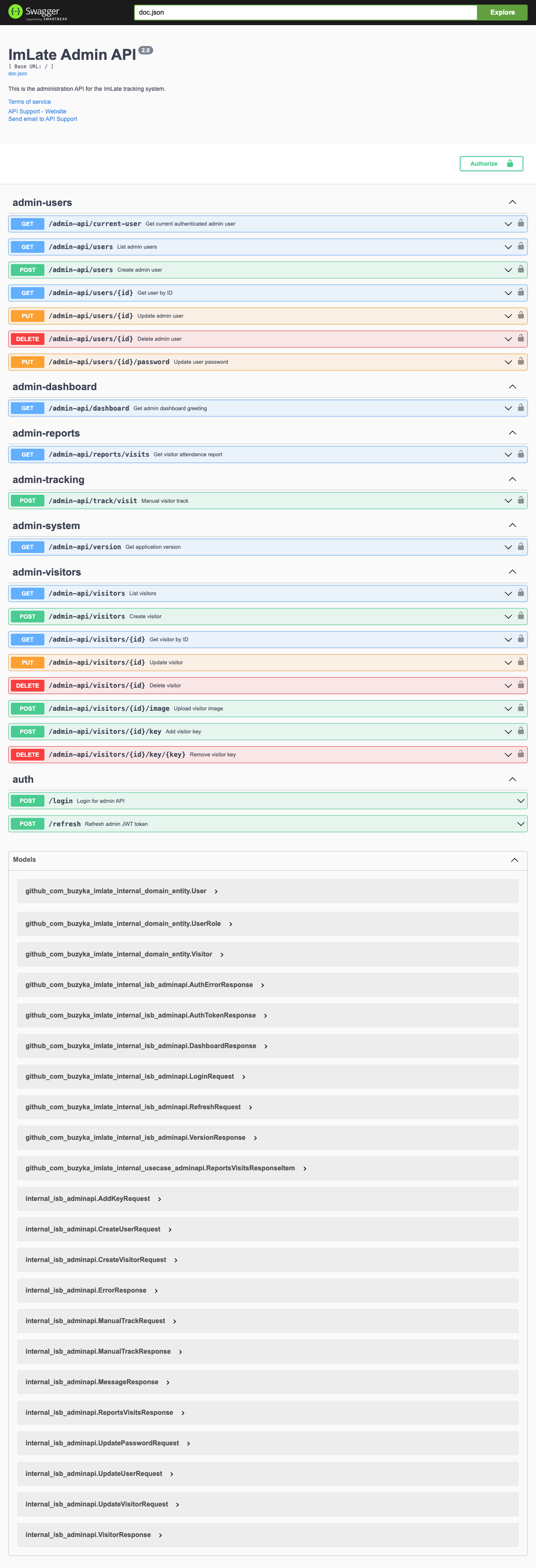Image resolution: width=536 pixels, height=1568 pixels.
Task: Click internal_isb_adminapi.ManualTrackRequest model name
Action: click(95, 1321)
